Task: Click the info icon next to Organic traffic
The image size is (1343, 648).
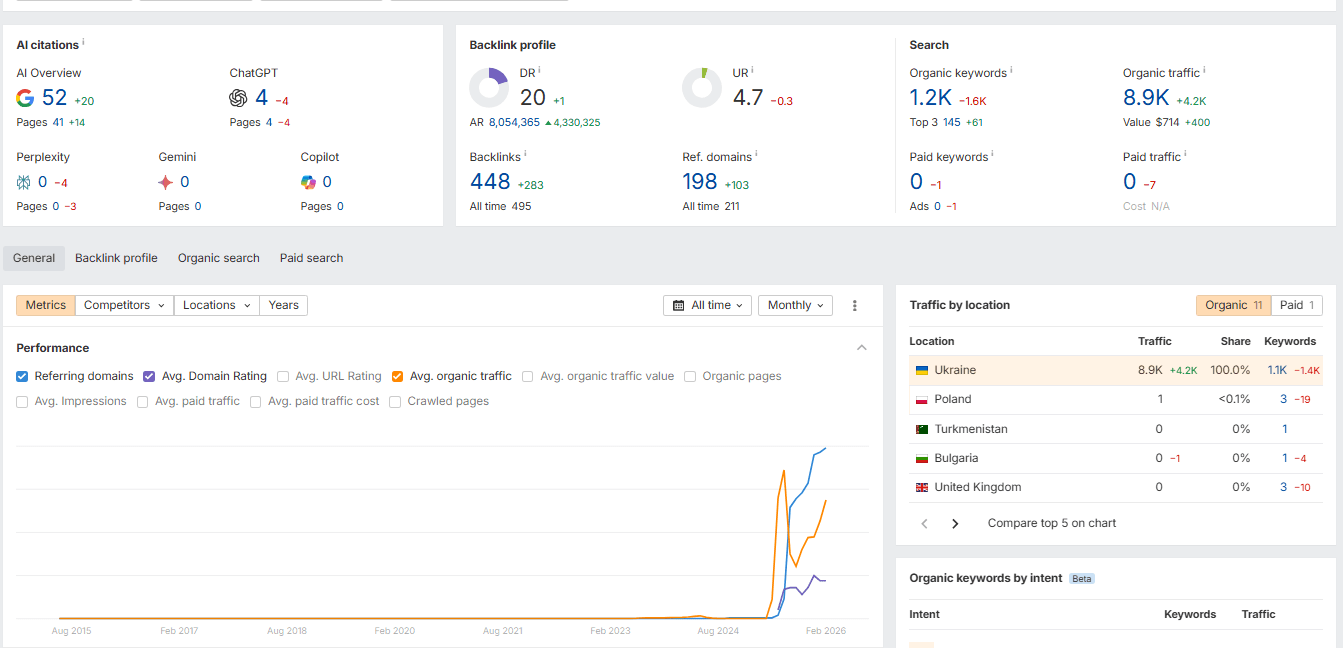Action: point(1204,71)
